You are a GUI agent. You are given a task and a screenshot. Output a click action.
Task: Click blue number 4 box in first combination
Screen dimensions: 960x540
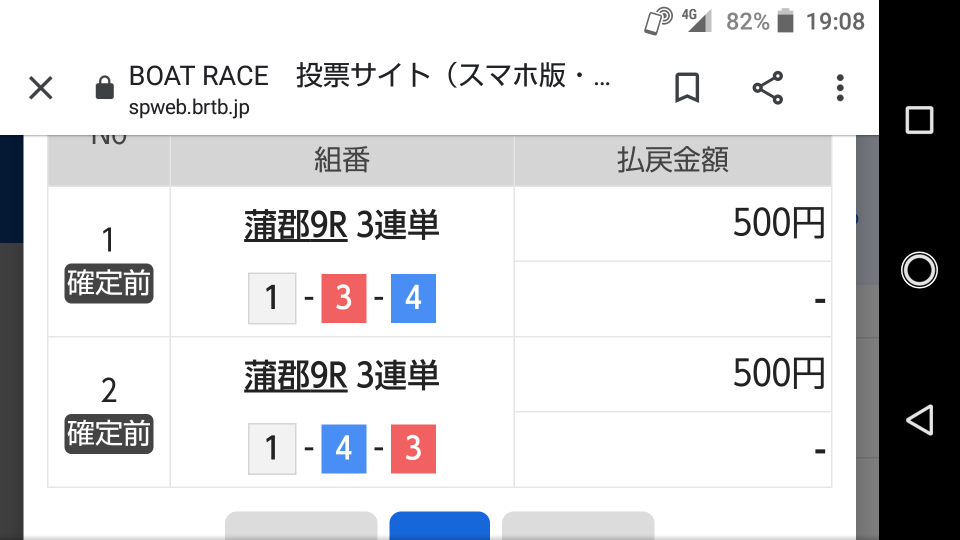[413, 298]
